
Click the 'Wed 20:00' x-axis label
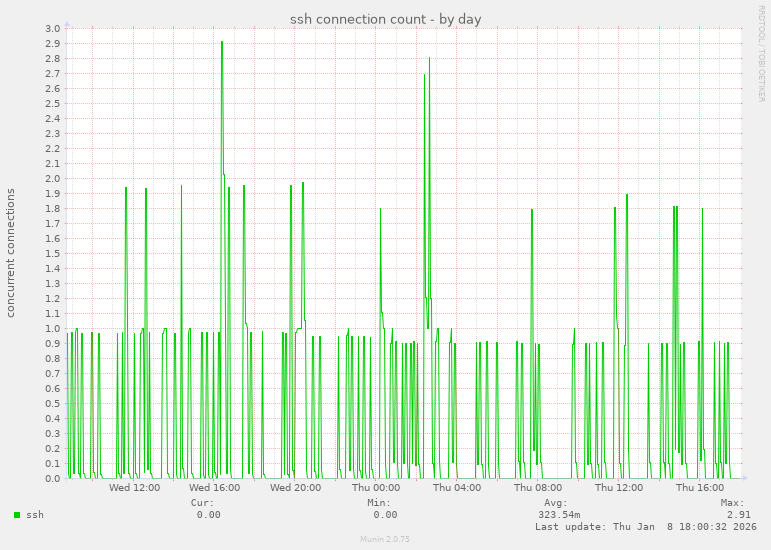tap(296, 488)
